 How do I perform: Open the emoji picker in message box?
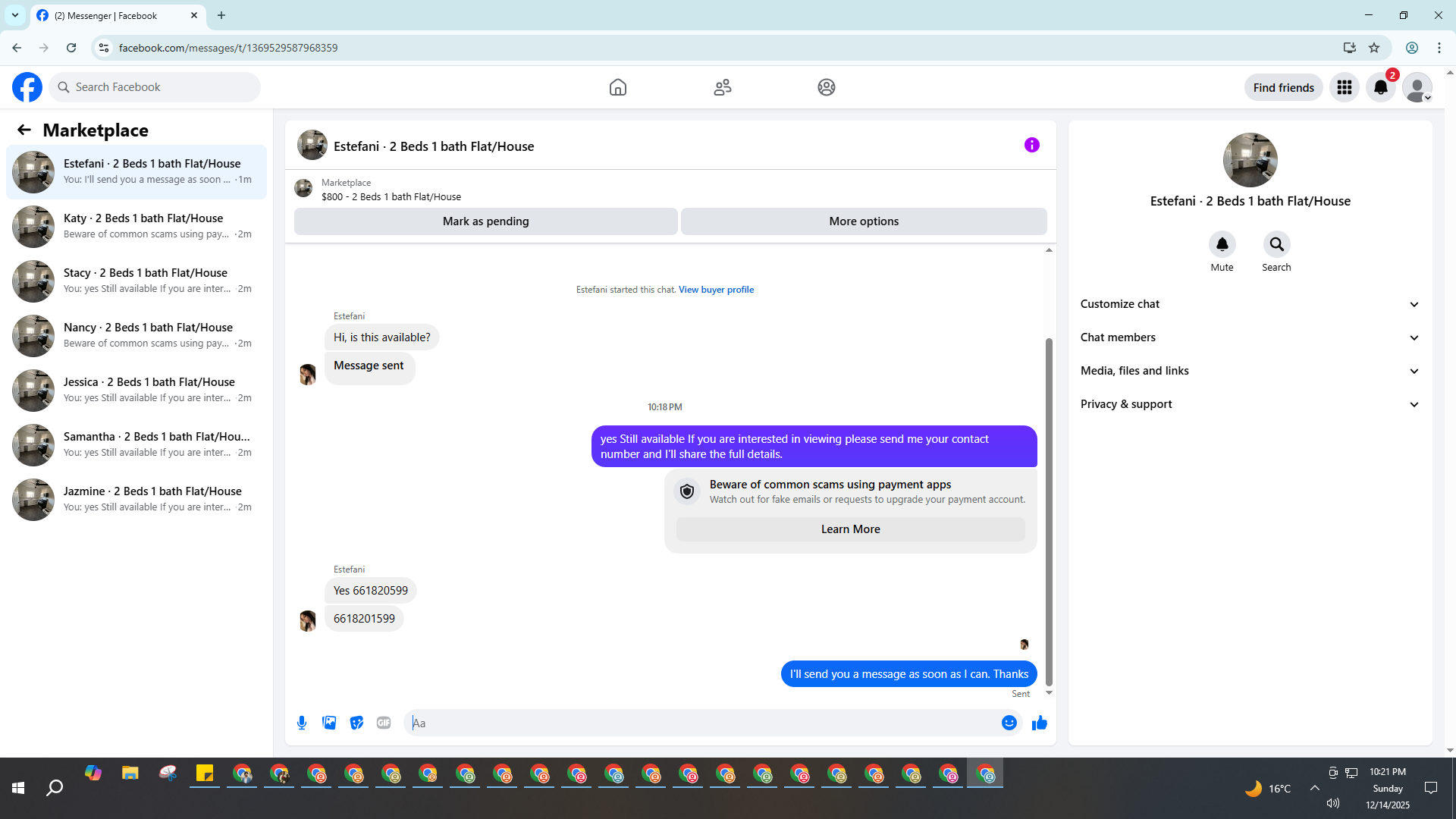[1009, 723]
